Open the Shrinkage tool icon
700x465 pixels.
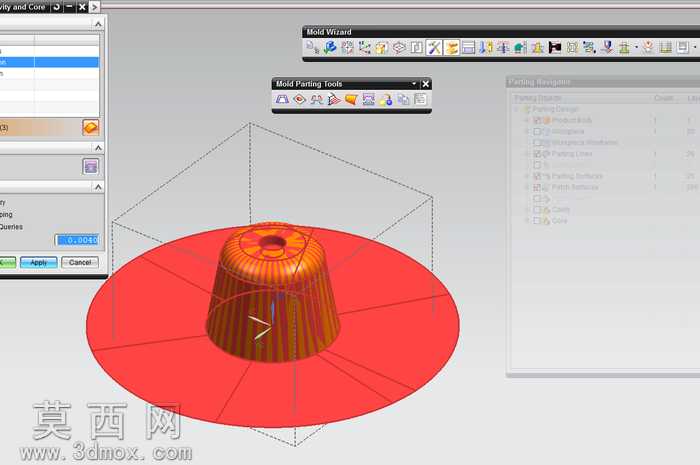pyautogui.click(x=381, y=47)
